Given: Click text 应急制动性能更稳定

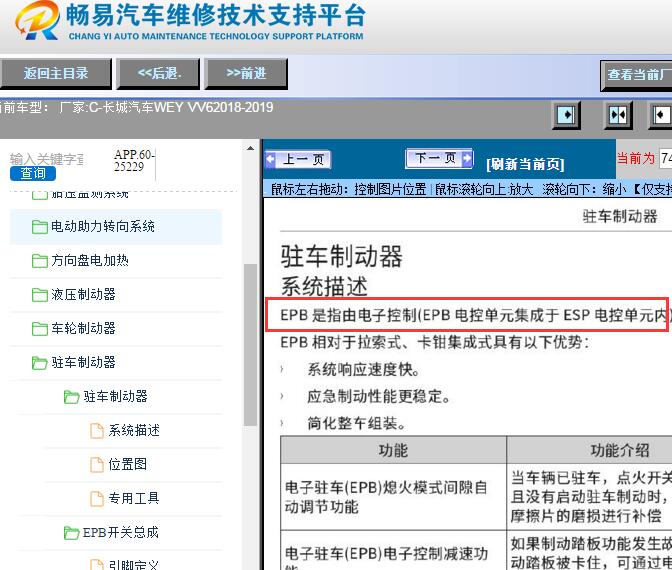Looking at the screenshot, I should [x=379, y=396].
